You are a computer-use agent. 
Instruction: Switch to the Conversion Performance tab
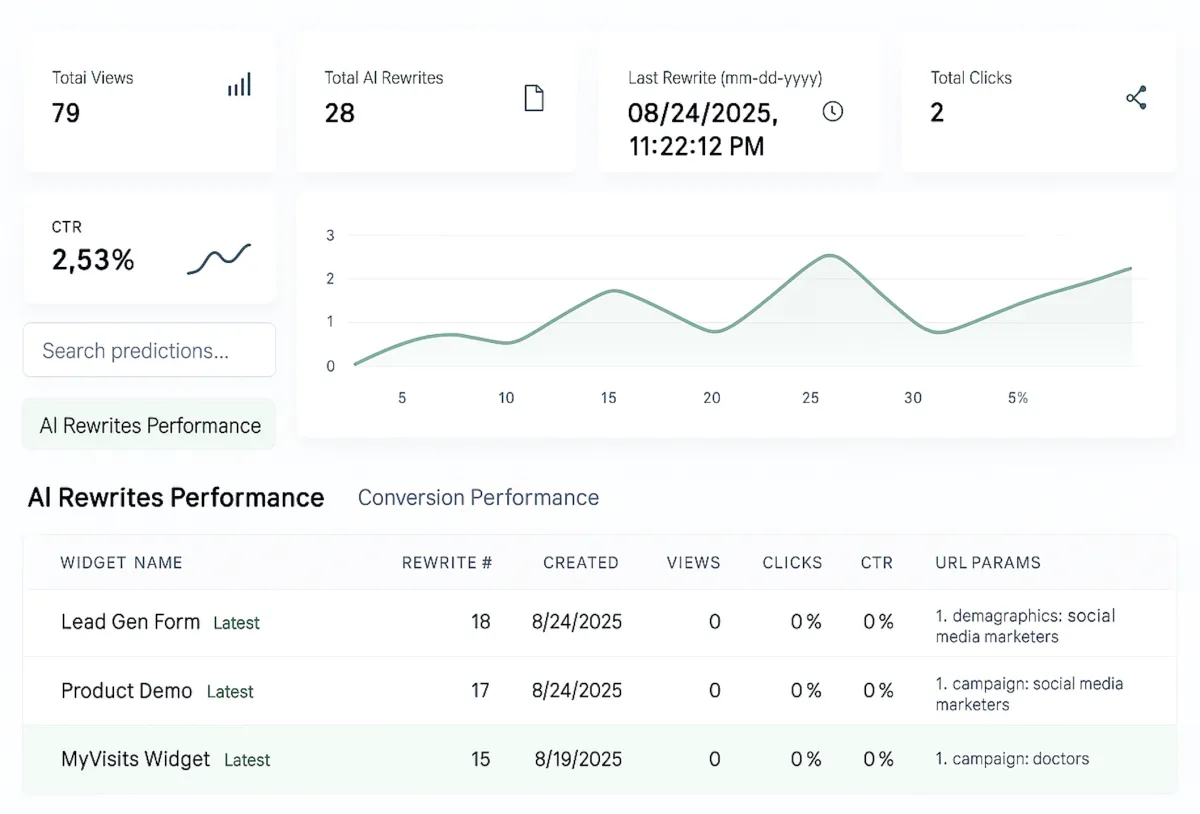(x=478, y=498)
